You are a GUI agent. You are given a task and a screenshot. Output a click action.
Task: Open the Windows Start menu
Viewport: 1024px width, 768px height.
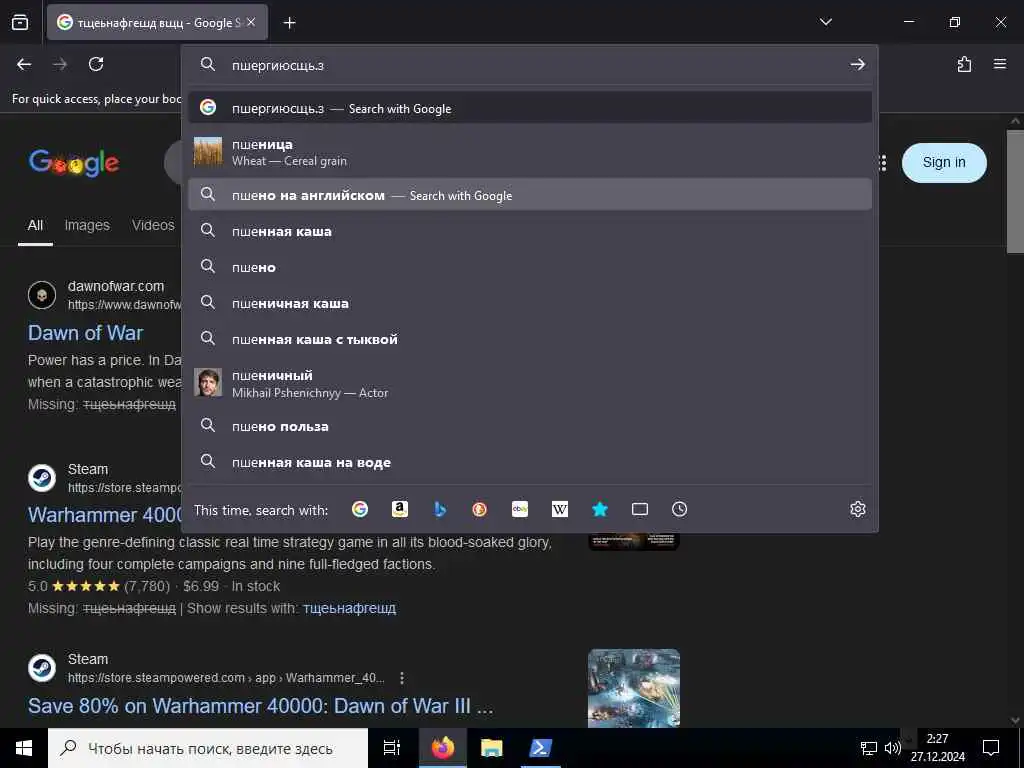click(x=24, y=748)
